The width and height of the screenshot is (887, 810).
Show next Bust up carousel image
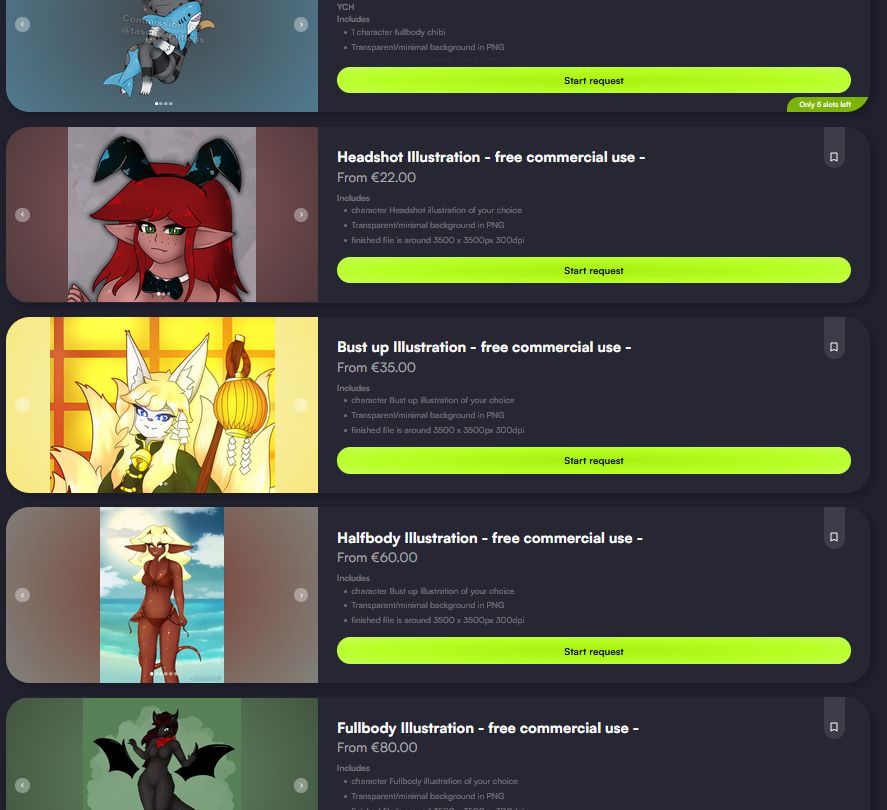coord(301,405)
